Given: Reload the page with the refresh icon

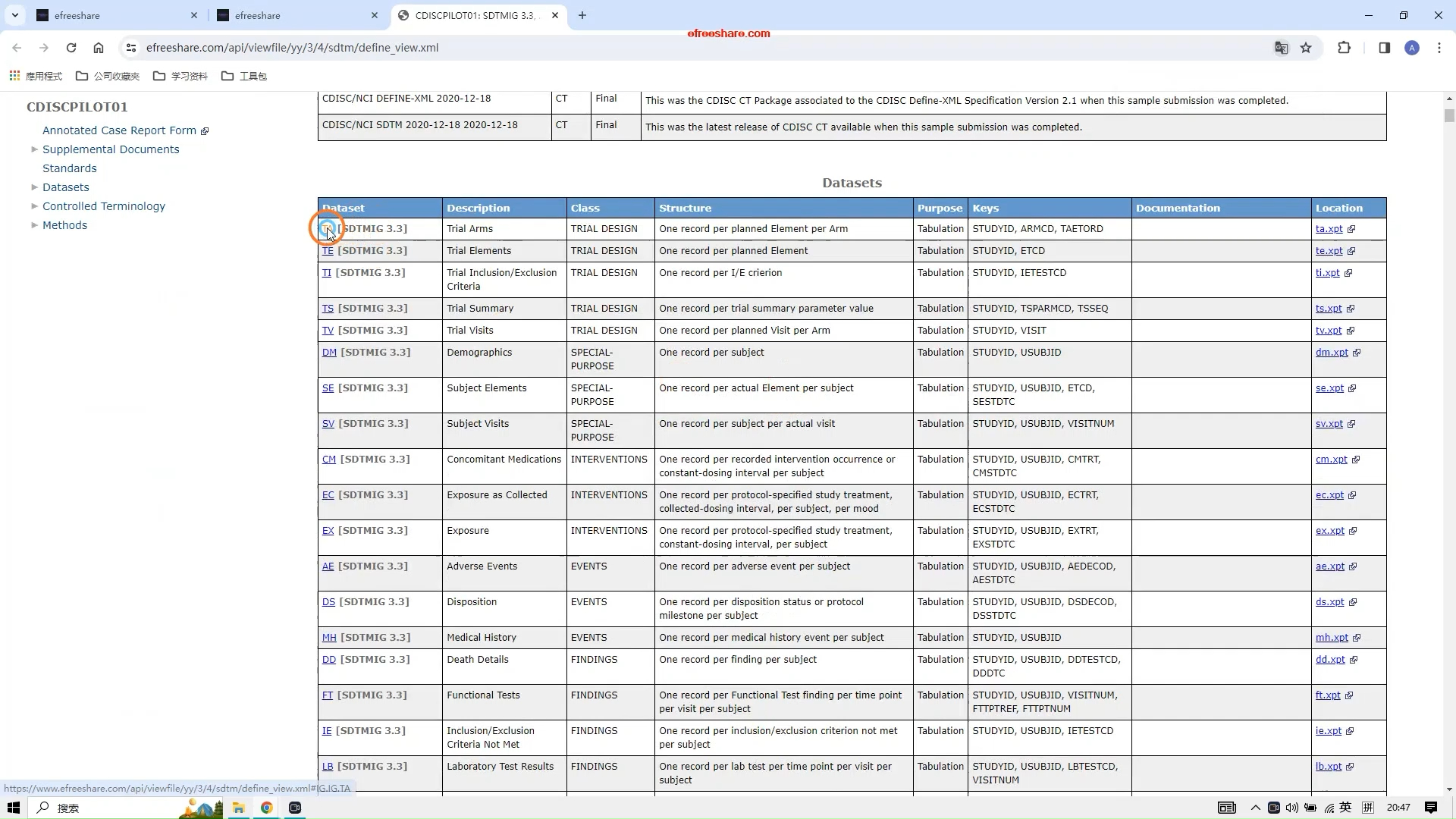Looking at the screenshot, I should pos(71,48).
